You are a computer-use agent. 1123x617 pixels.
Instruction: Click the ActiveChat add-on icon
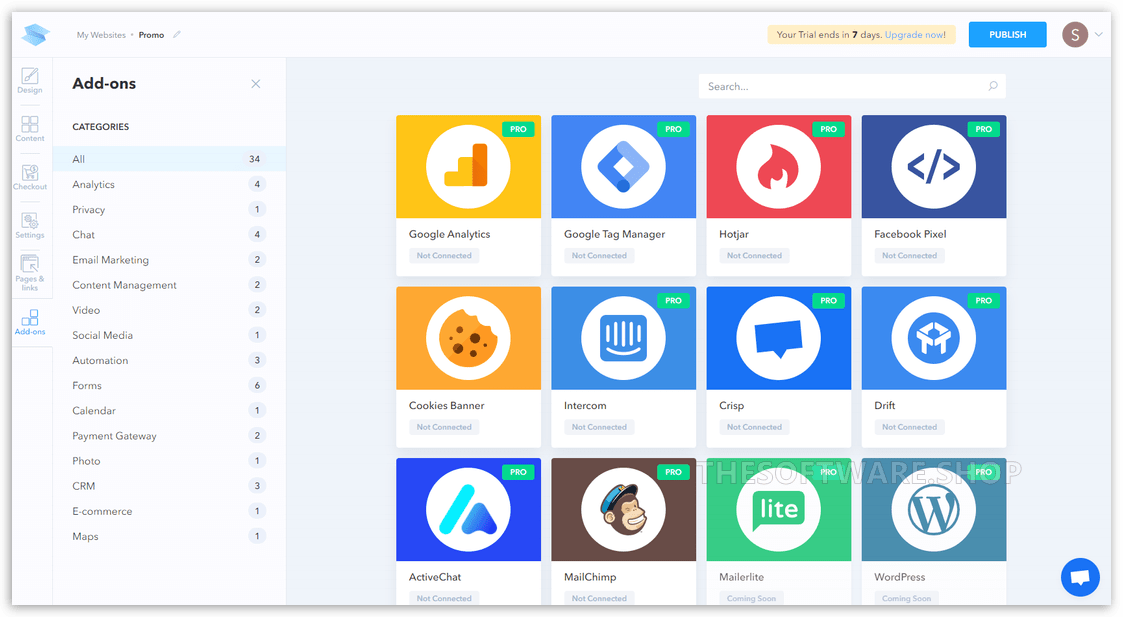[x=468, y=510]
